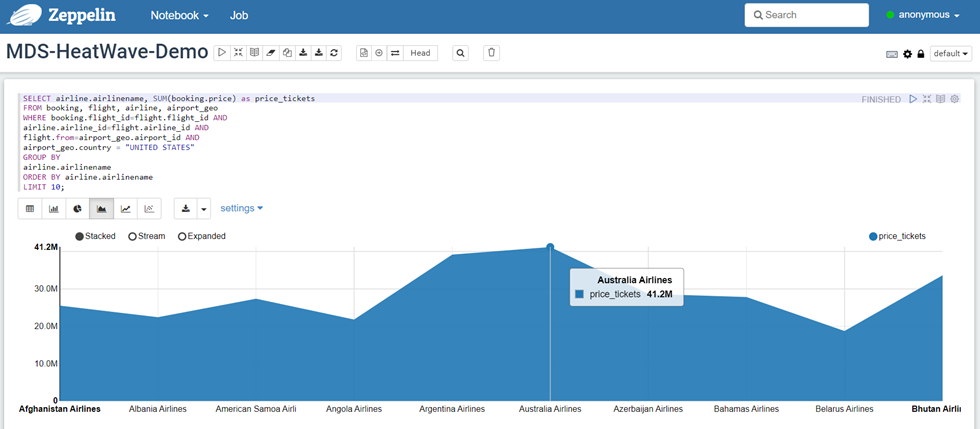Screen dimensions: 980x429
Task: Click the 30.0M y-axis label
Action: 46,289
